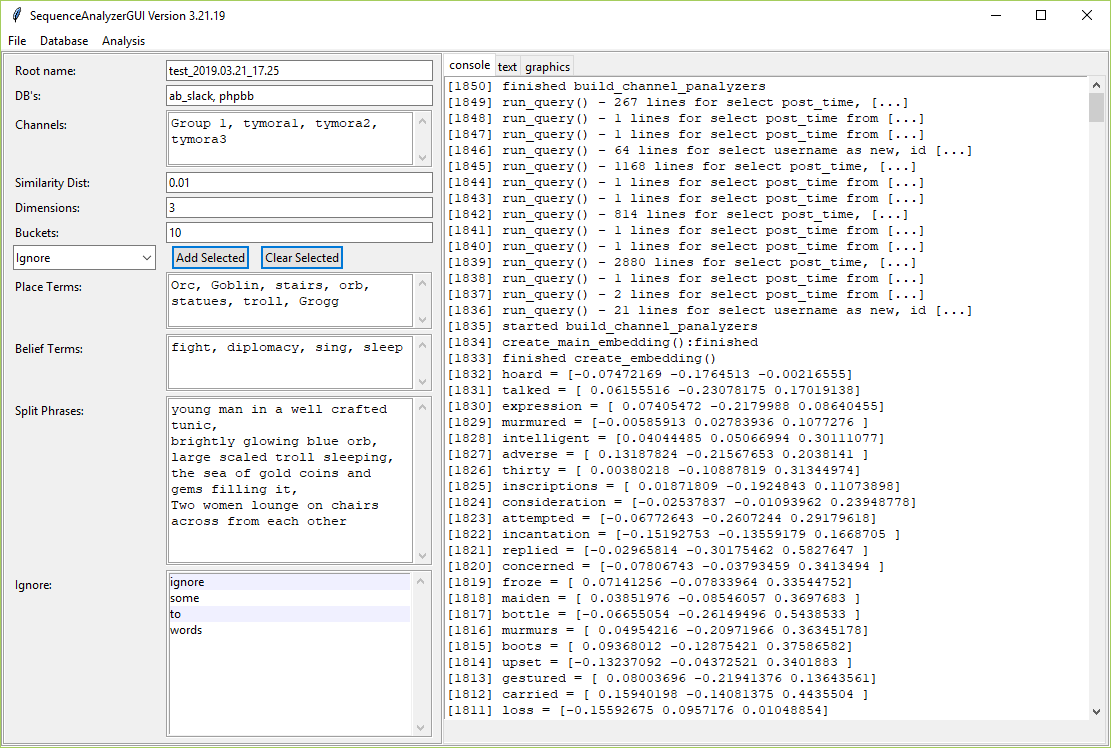This screenshot has width=1111, height=748.
Task: Open the Analysis menu
Action: point(123,41)
